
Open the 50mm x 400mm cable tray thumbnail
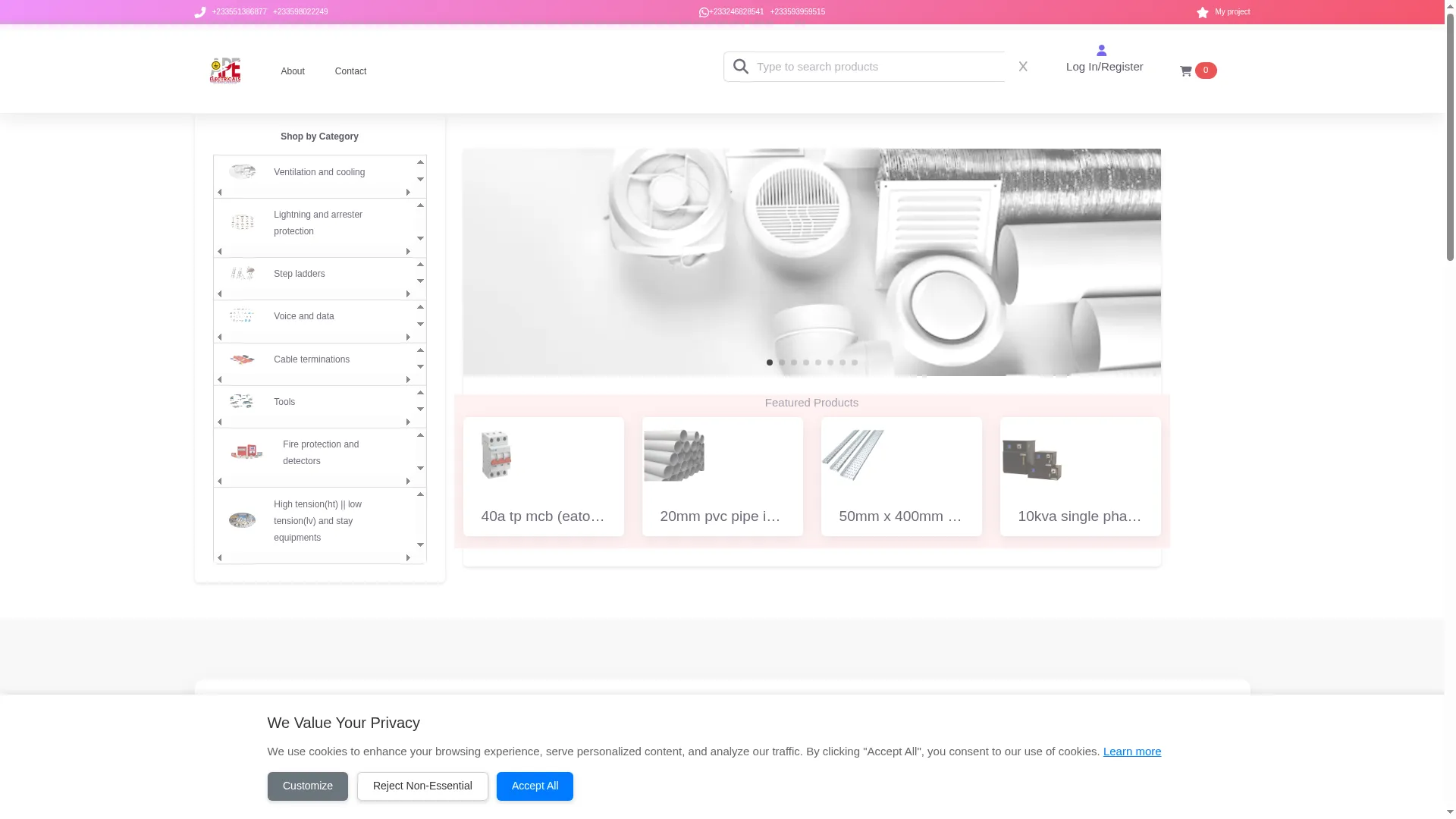point(853,455)
